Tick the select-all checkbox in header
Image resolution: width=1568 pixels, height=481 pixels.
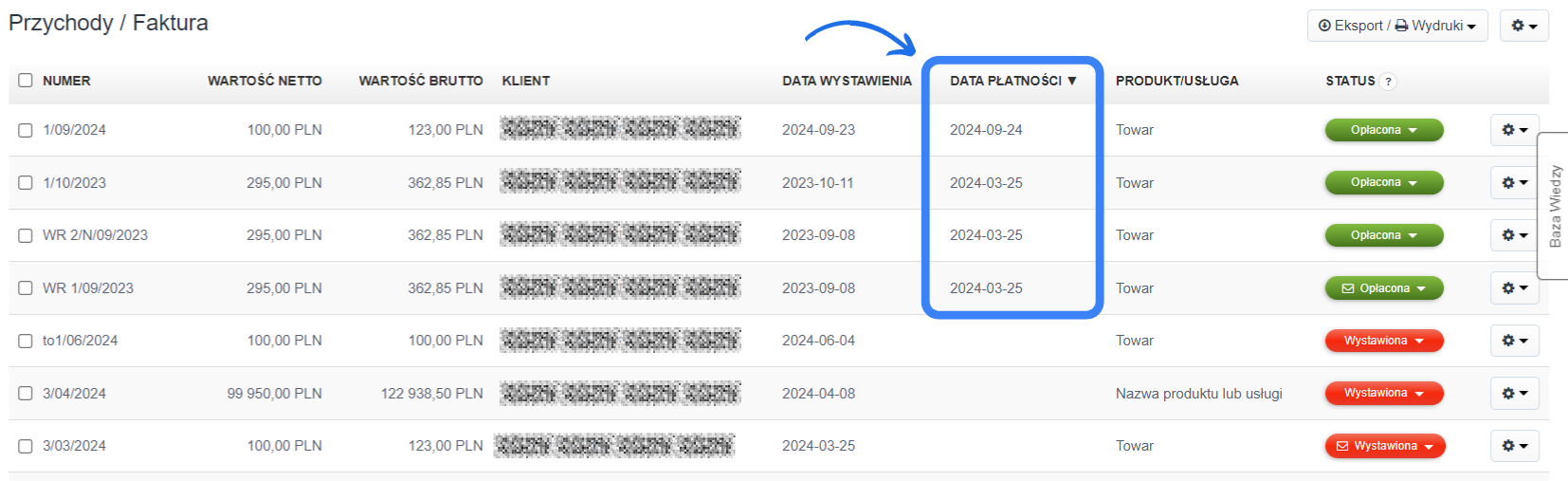click(x=26, y=81)
